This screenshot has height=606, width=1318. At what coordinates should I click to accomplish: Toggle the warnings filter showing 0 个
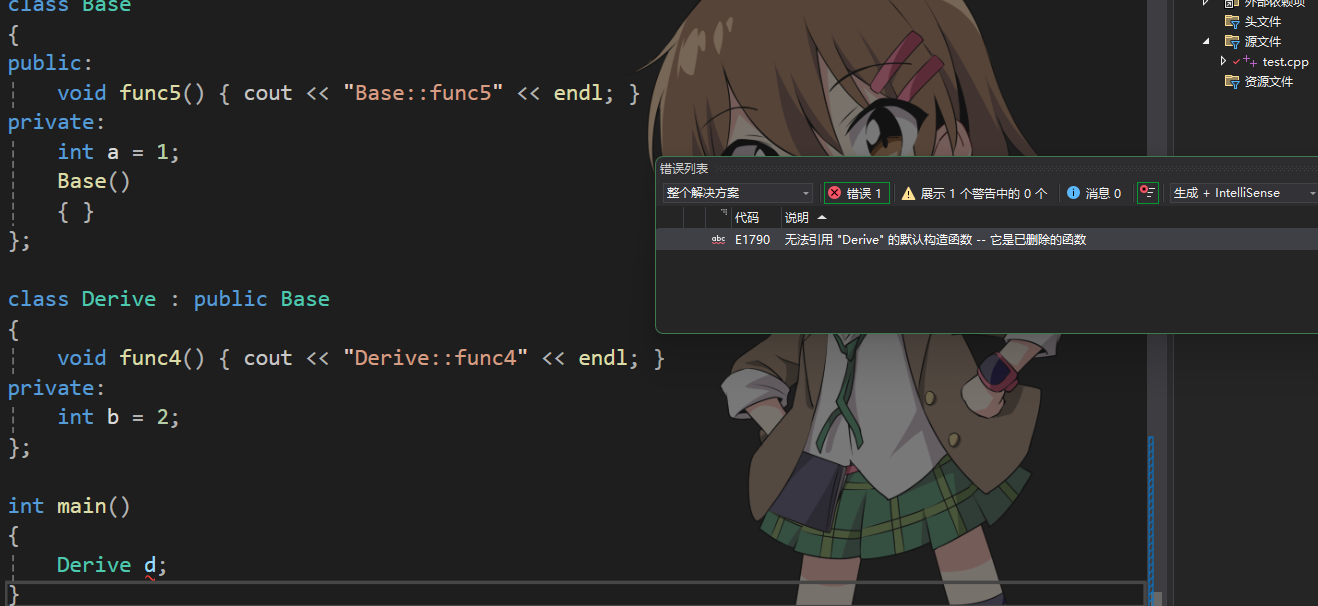974,193
